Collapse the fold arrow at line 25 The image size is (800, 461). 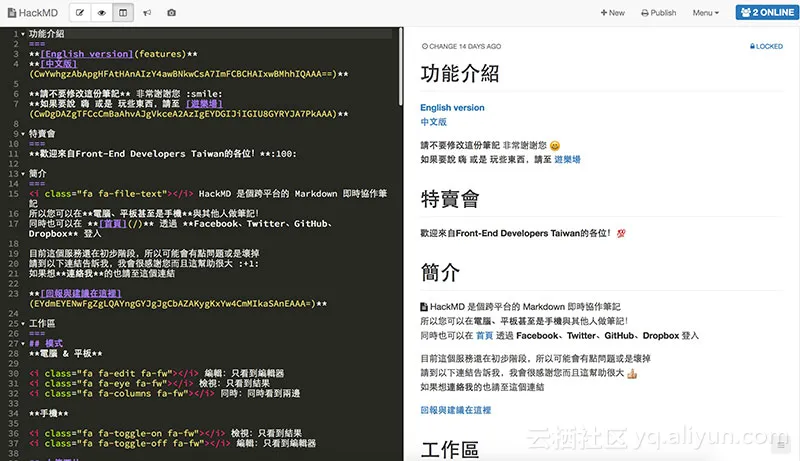tap(22, 323)
